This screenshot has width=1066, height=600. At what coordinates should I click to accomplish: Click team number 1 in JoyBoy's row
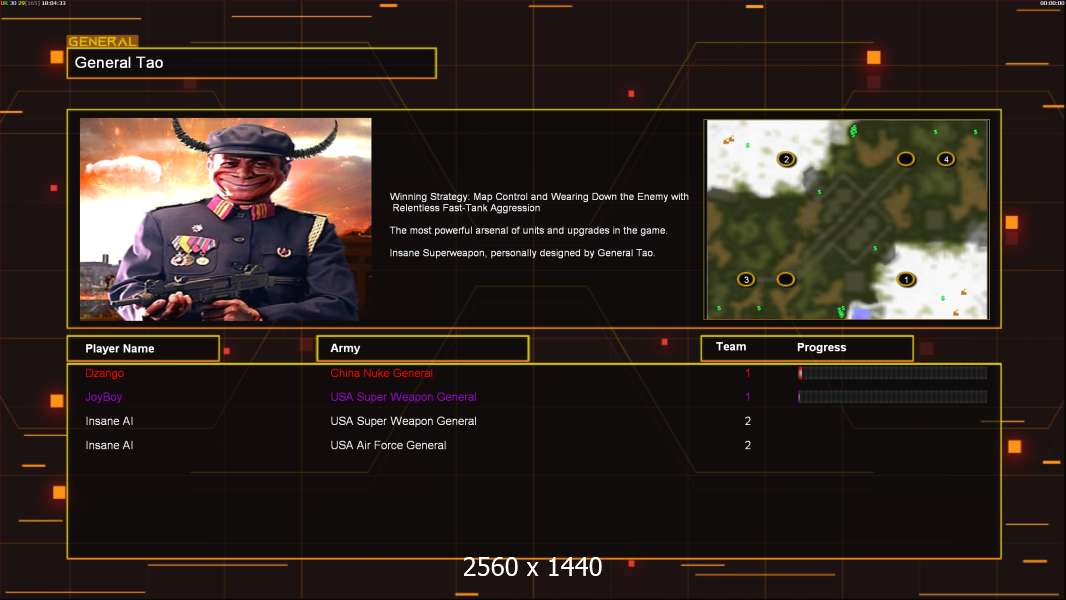point(748,397)
